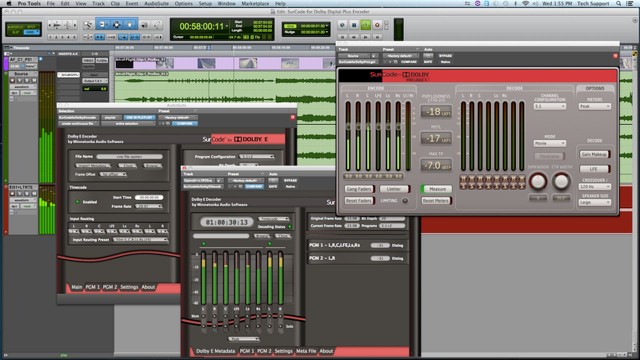This screenshot has width=640, height=360.
Task: Click the Solo label in Dolby E Decoder
Action: tap(289, 327)
